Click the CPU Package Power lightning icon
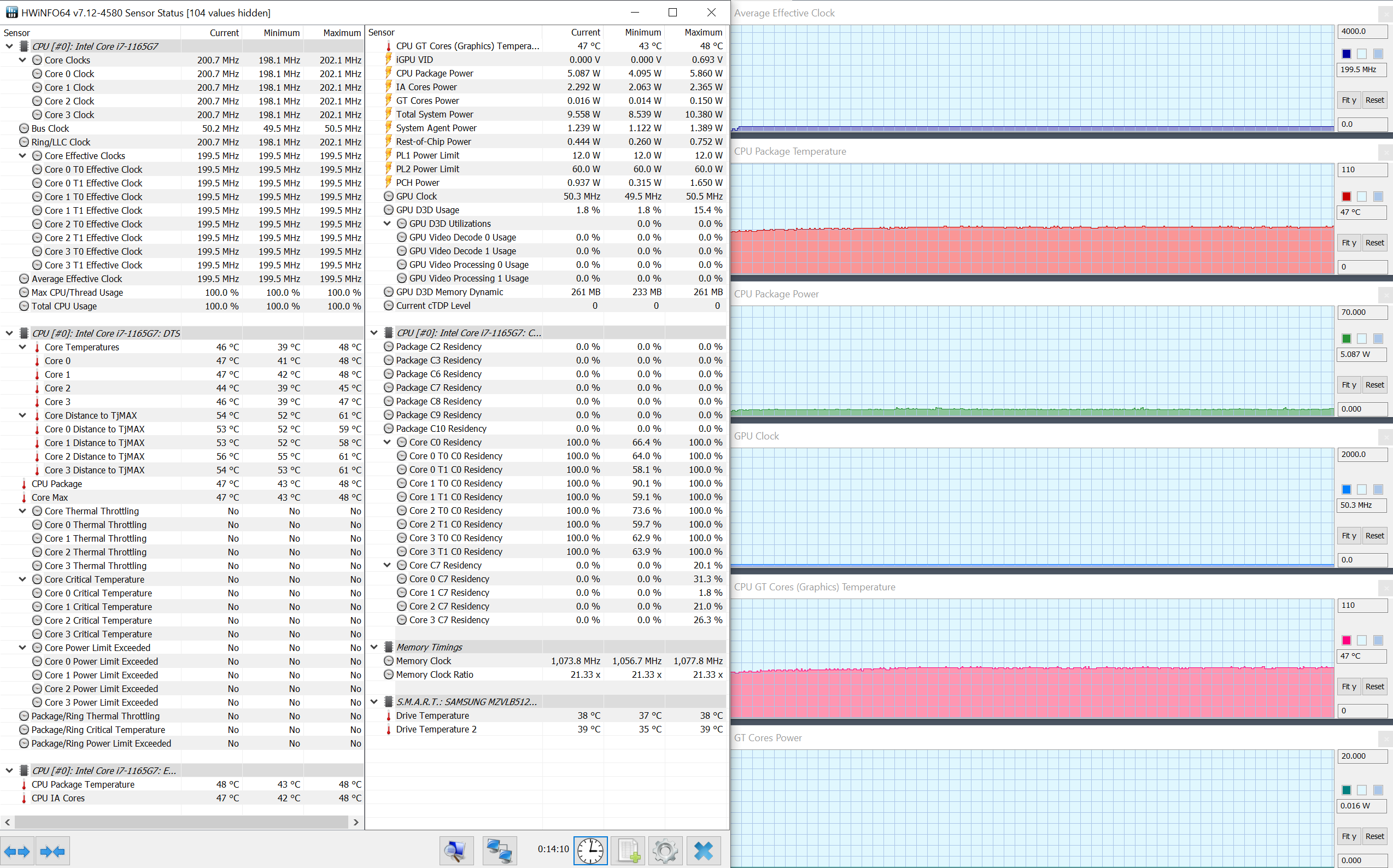This screenshot has height=868, width=1393. pyautogui.click(x=389, y=73)
